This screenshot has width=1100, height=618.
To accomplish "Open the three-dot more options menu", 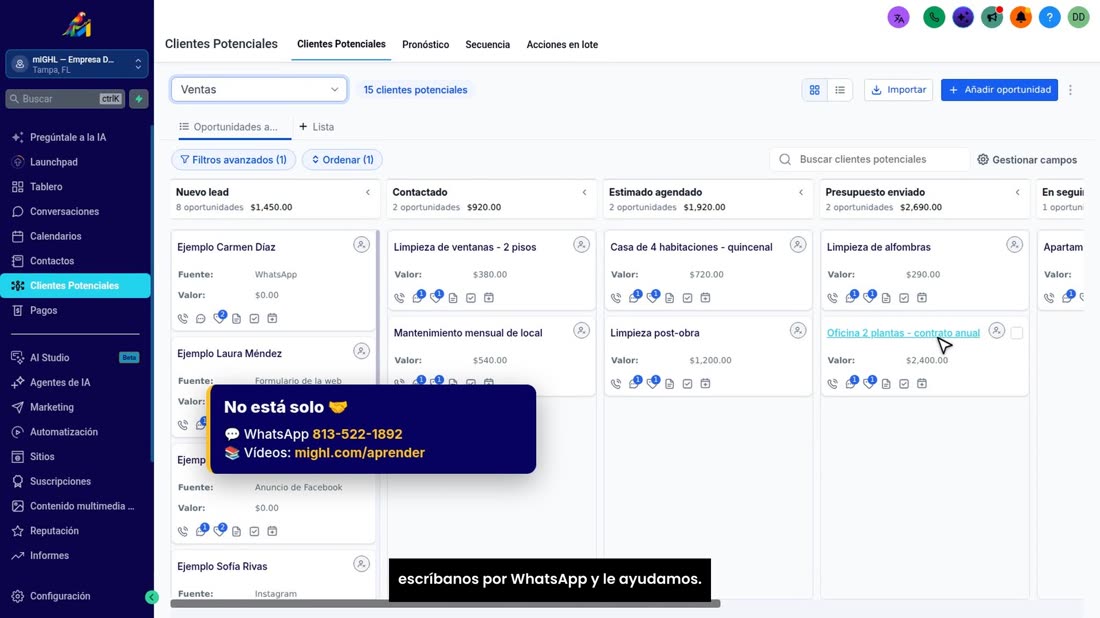I will tap(1071, 90).
